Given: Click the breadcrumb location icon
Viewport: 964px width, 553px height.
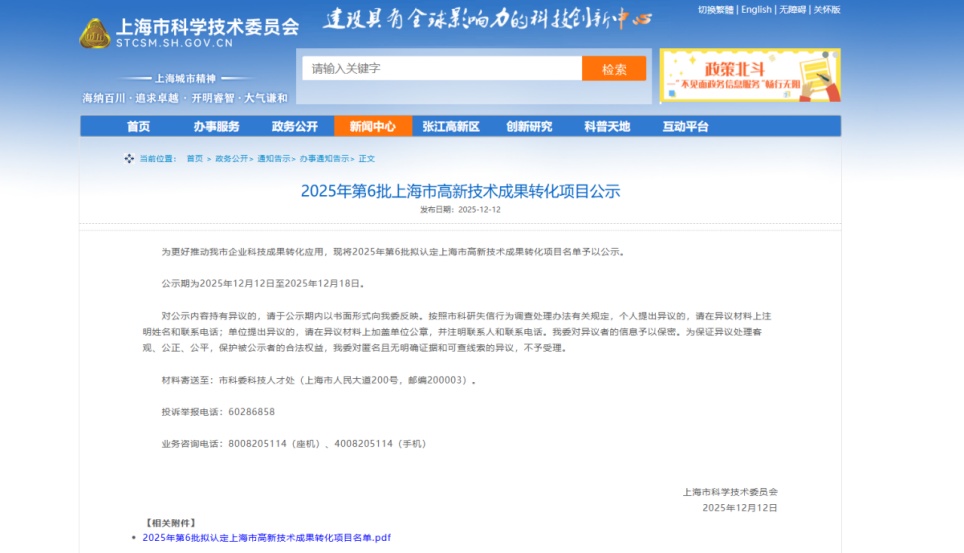Looking at the screenshot, I should coord(129,159).
